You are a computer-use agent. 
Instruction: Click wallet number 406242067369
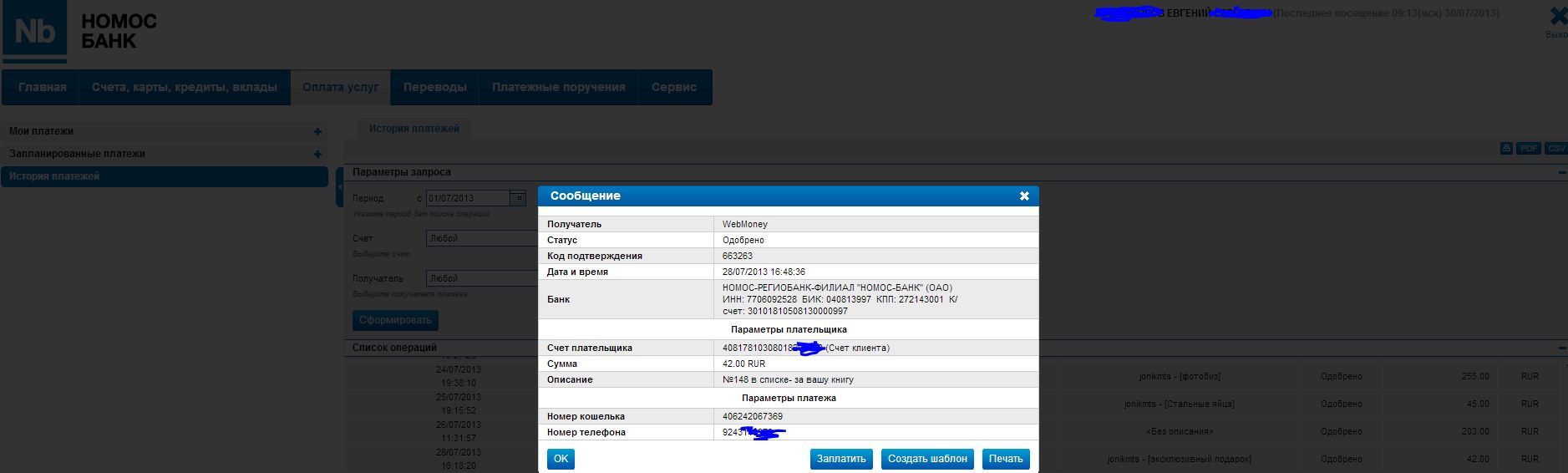(753, 416)
